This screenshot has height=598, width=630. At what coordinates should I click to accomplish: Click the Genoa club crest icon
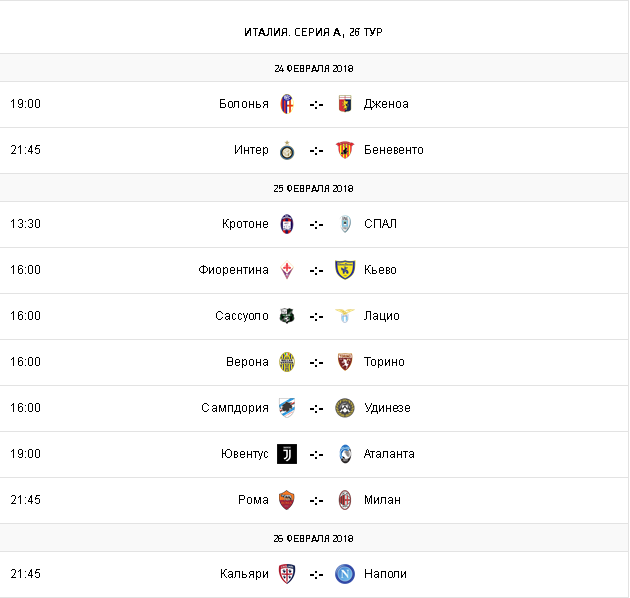[345, 104]
